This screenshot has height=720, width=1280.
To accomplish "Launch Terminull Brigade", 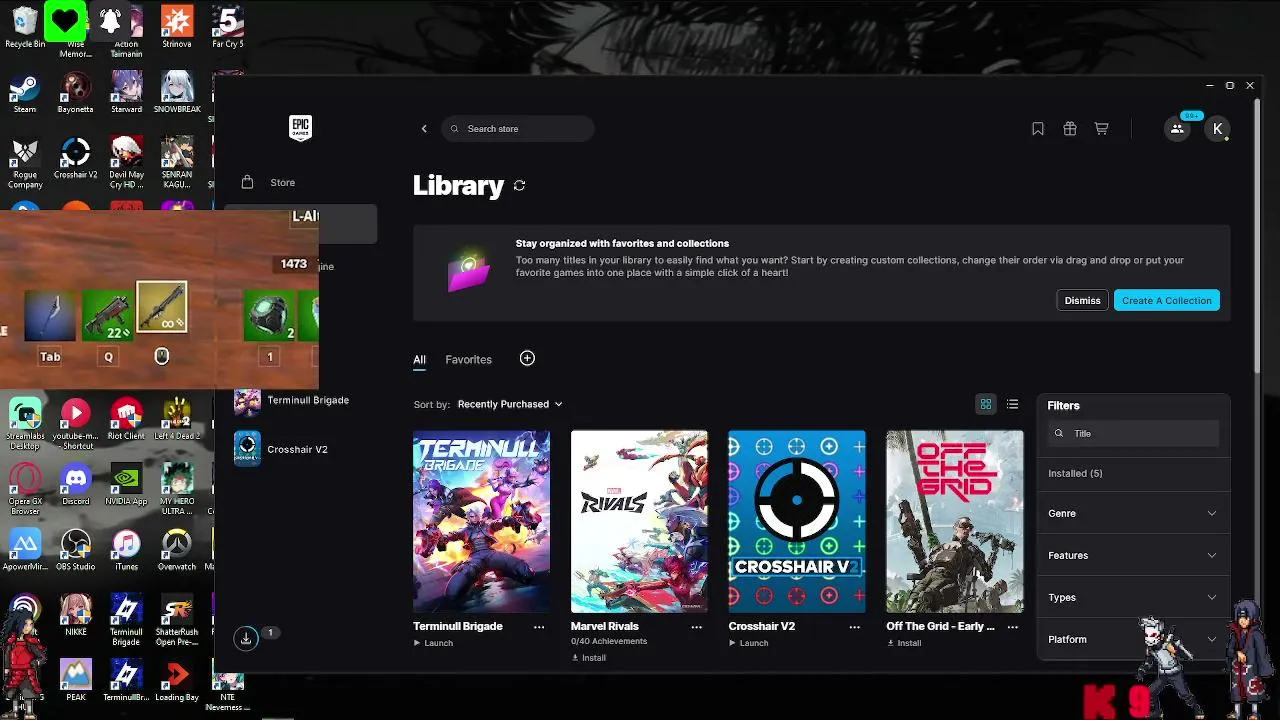I will tap(433, 643).
